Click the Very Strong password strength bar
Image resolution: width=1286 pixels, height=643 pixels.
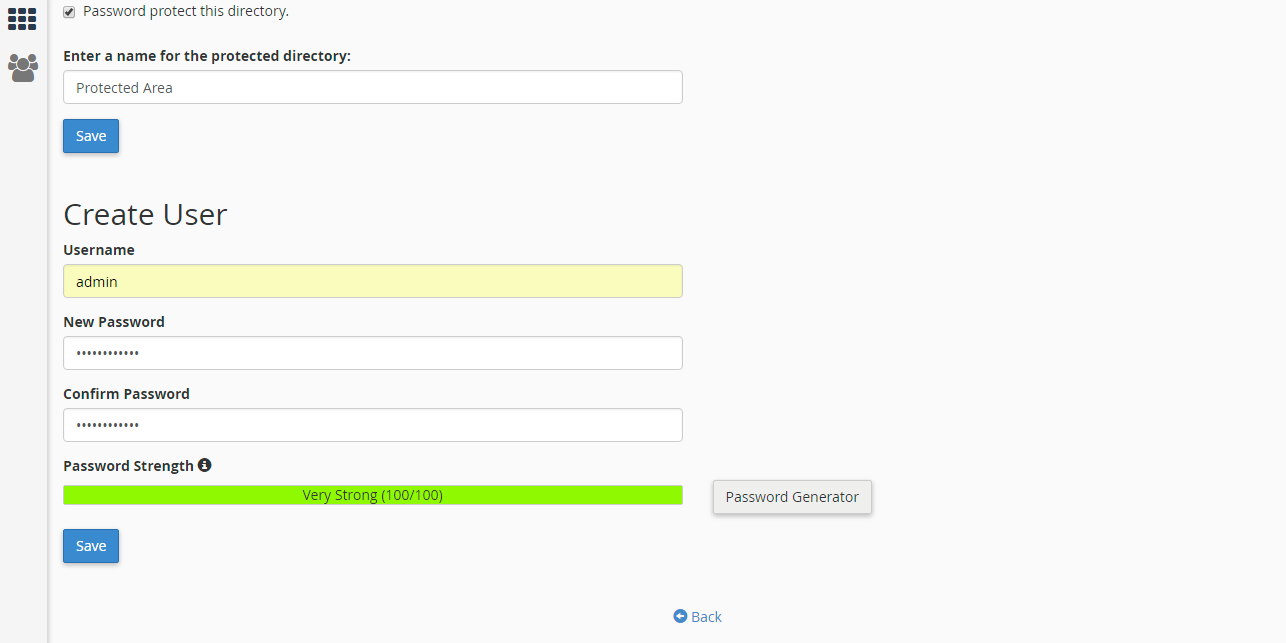click(x=372, y=495)
